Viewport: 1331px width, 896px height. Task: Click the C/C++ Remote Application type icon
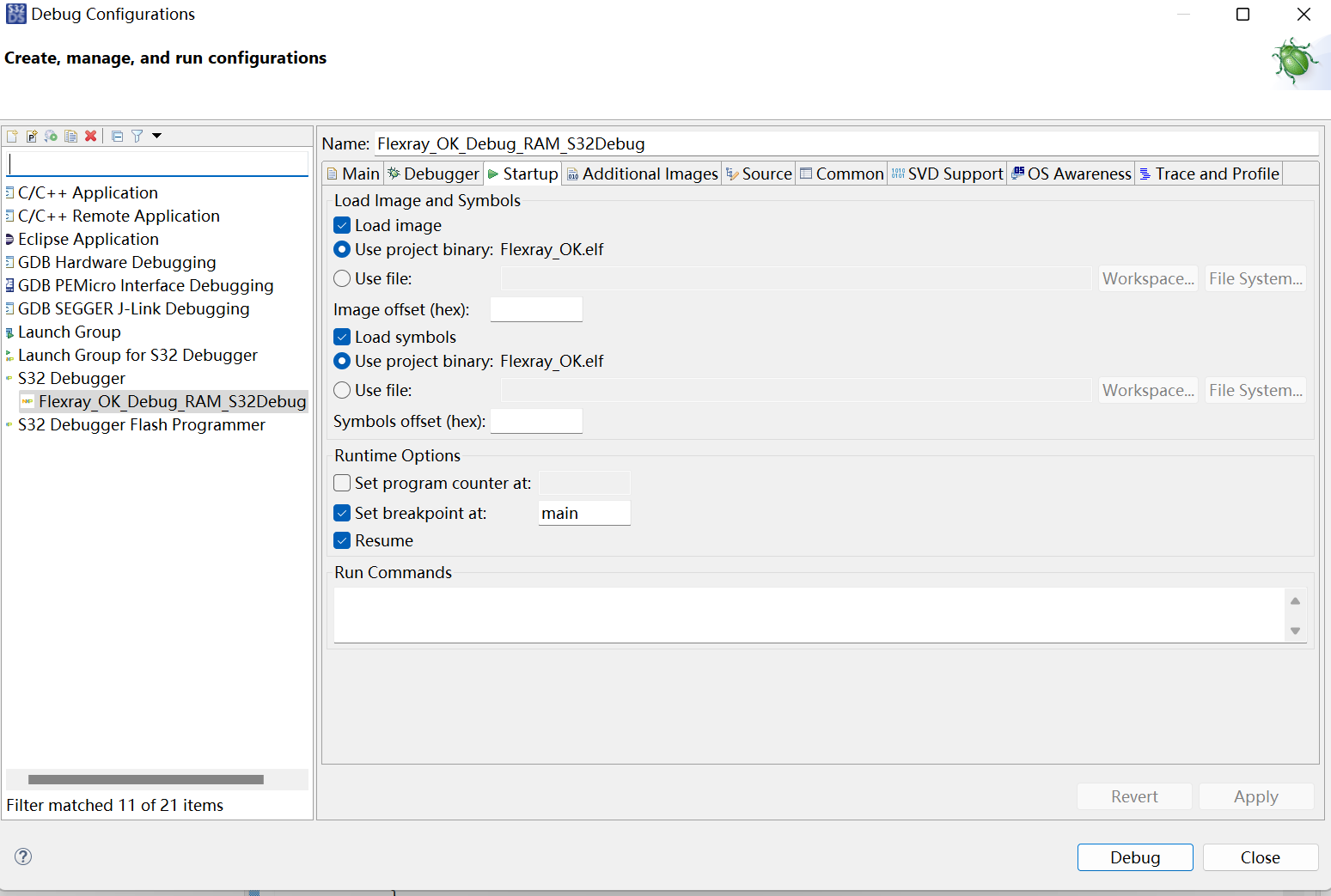tap(10, 216)
